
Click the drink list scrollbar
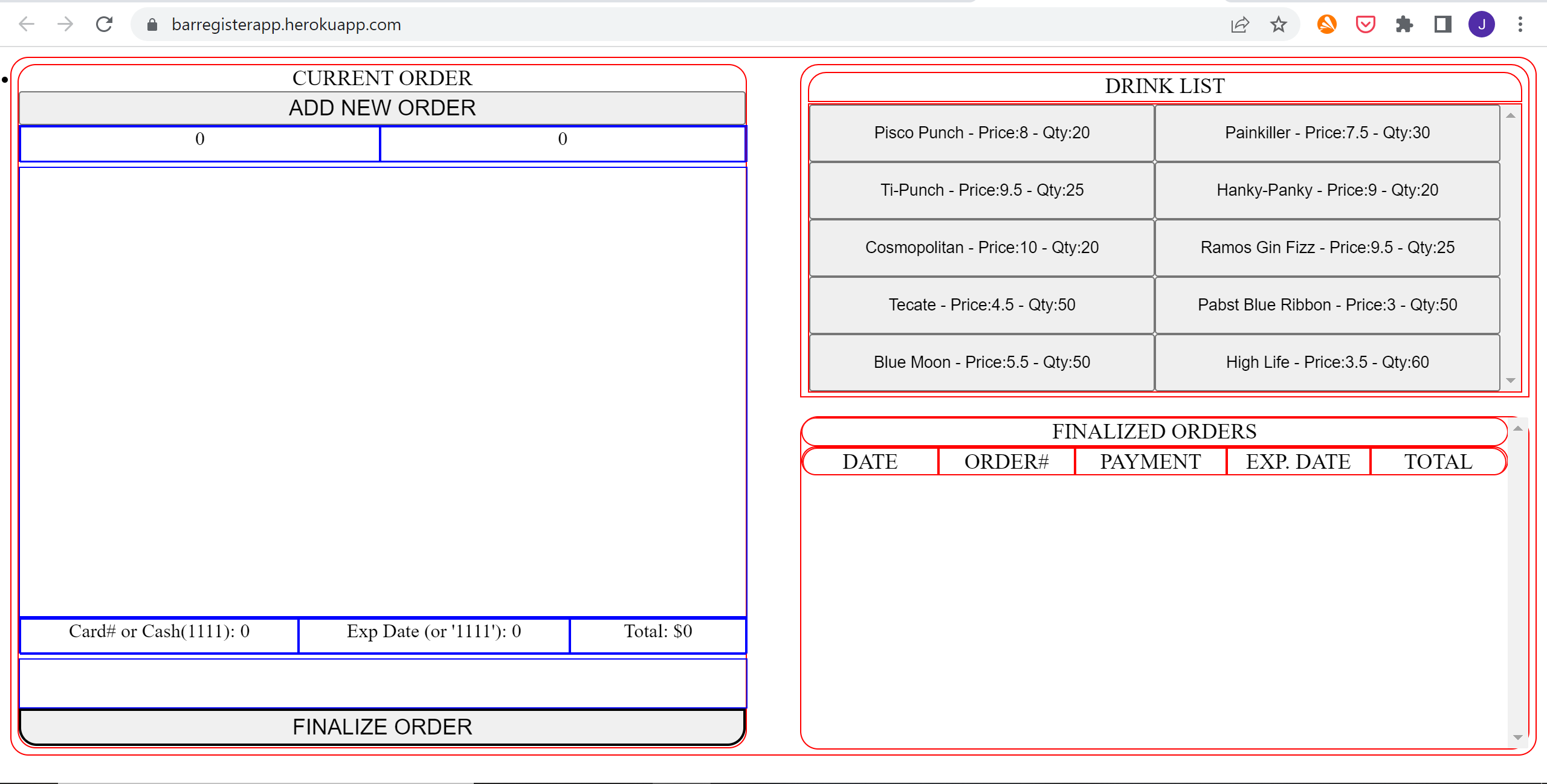[1508, 248]
